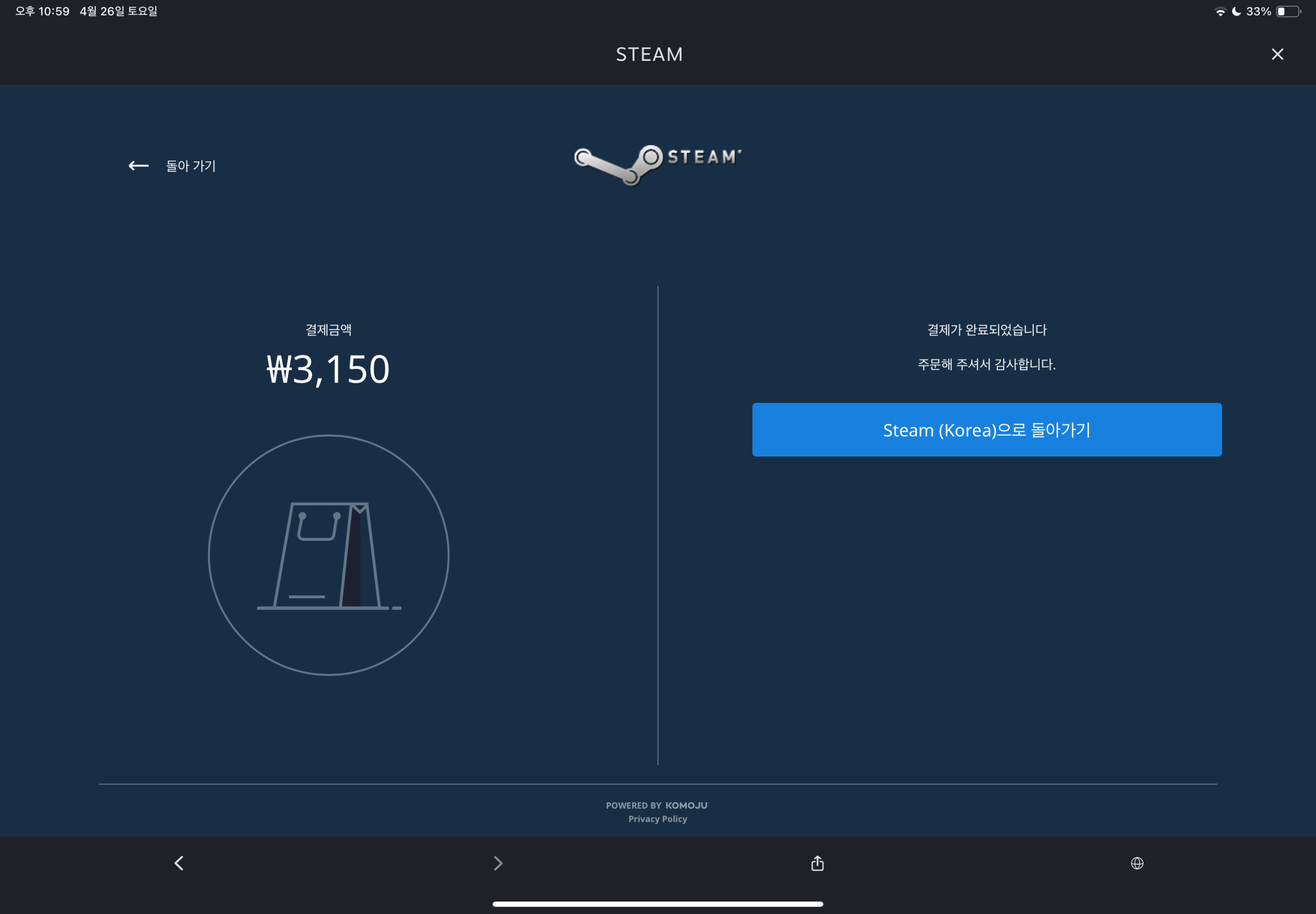Image resolution: width=1316 pixels, height=914 pixels.
Task: Tap the home indicator bar at bottom
Action: [657, 904]
